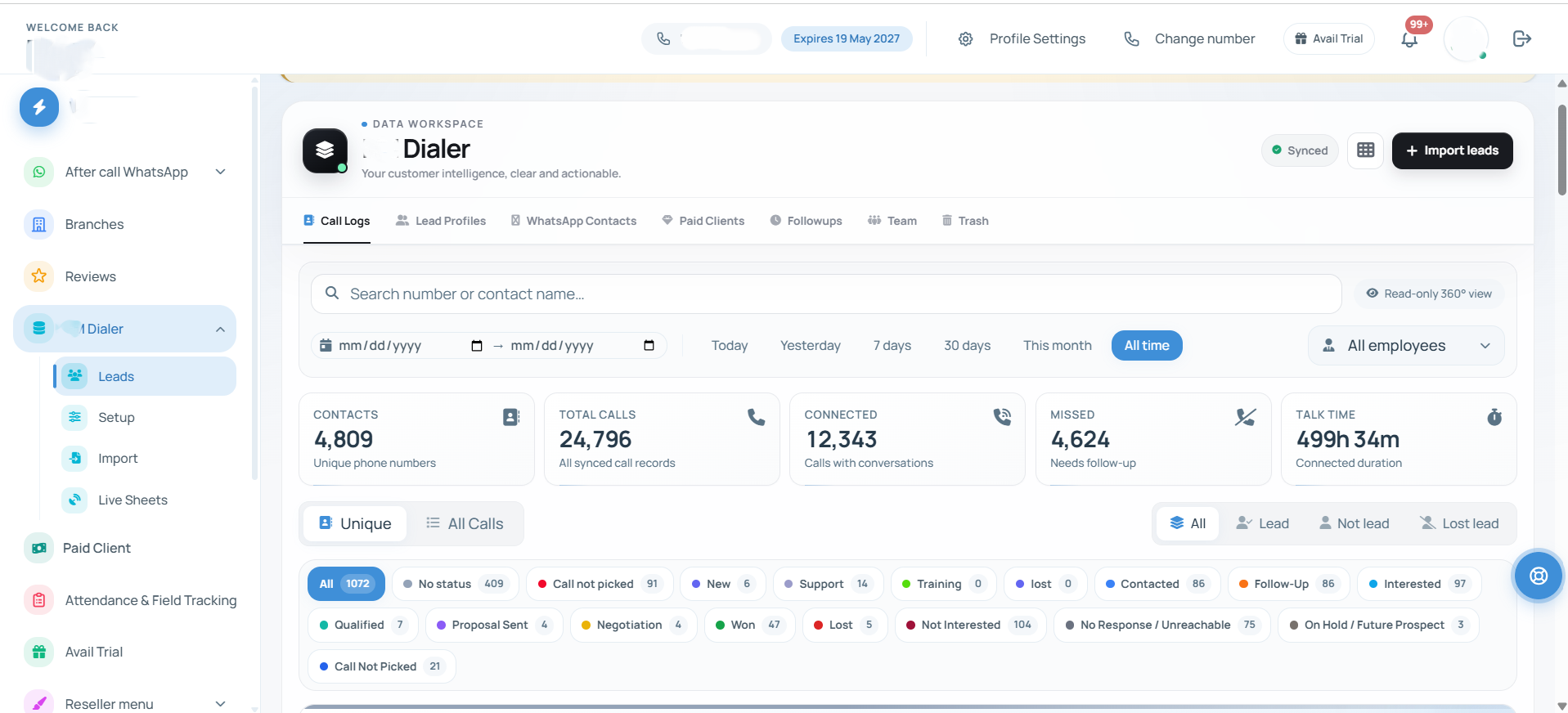This screenshot has width=1568, height=713.
Task: Filter by Lead type
Action: (1262, 523)
